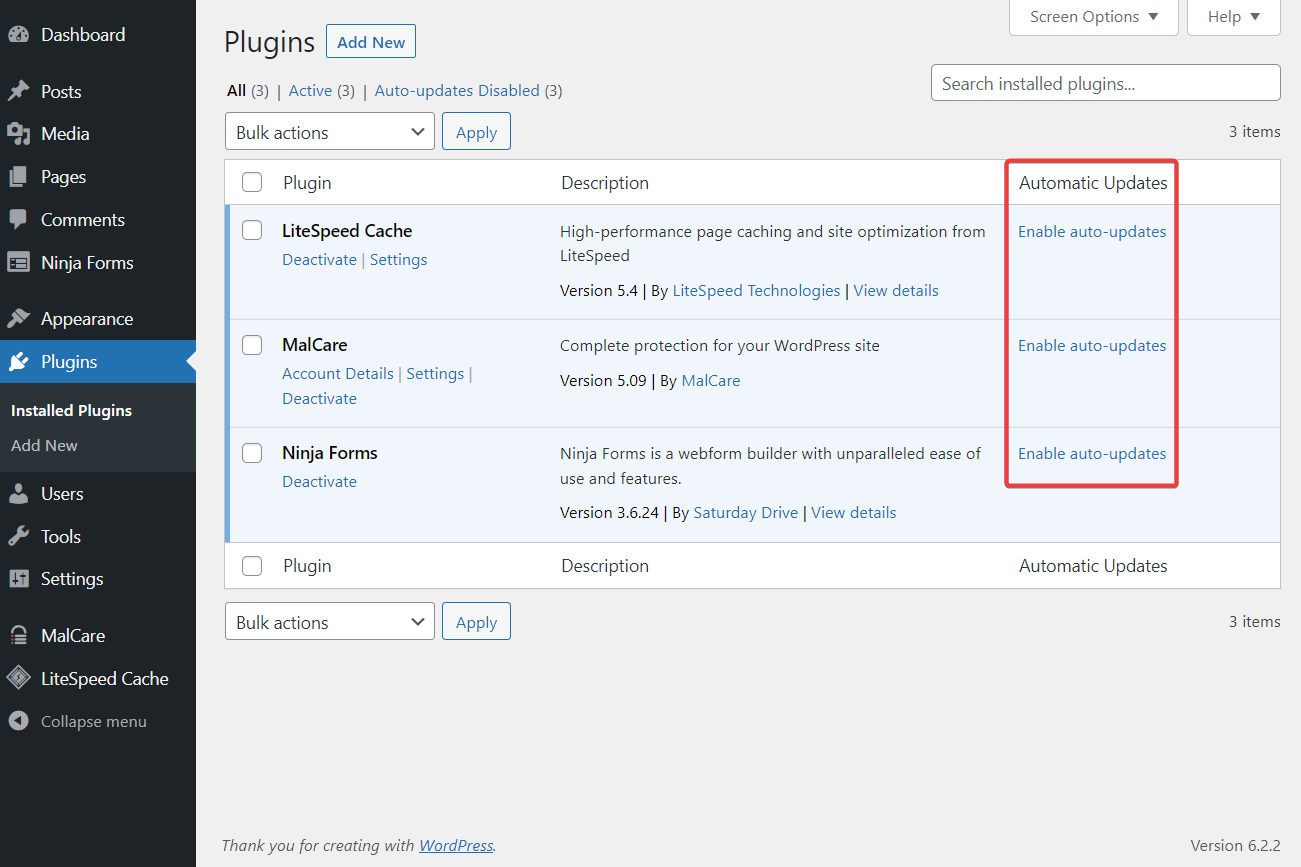
Task: Deactivate the MalCare plugin
Action: click(x=319, y=399)
